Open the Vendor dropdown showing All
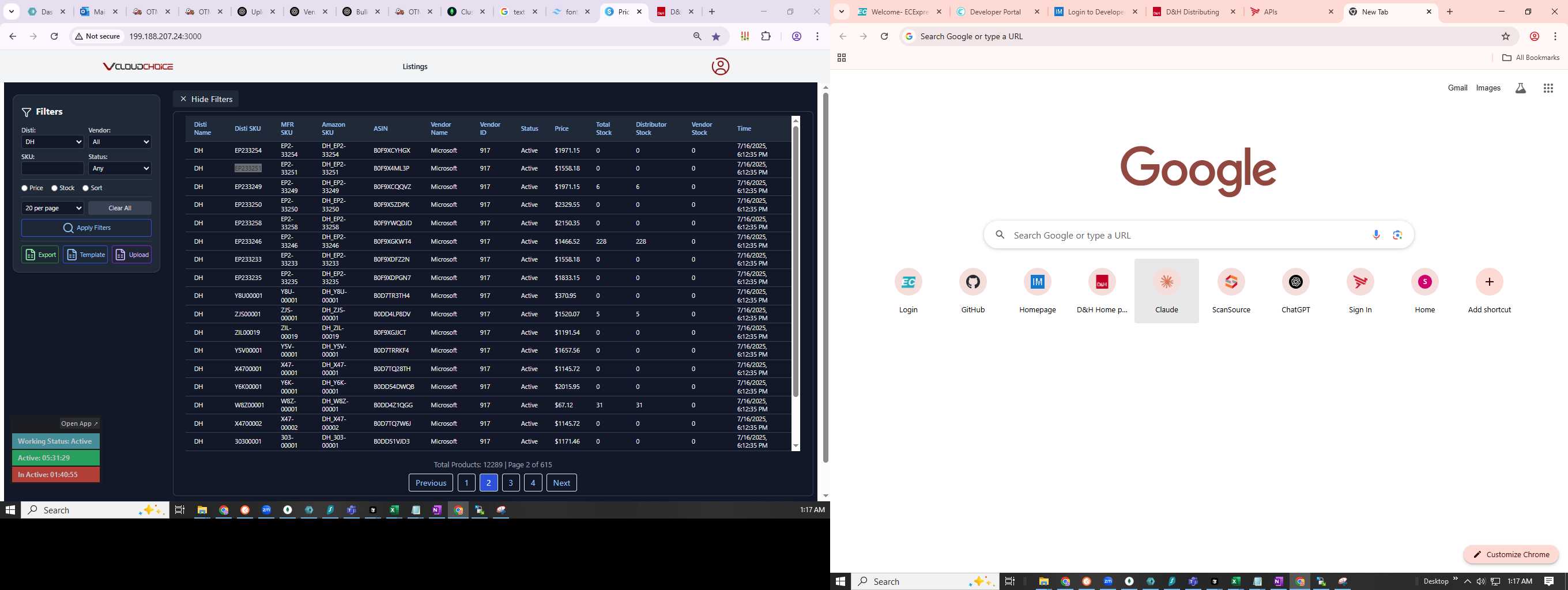This screenshot has width=1568, height=590. (120, 142)
